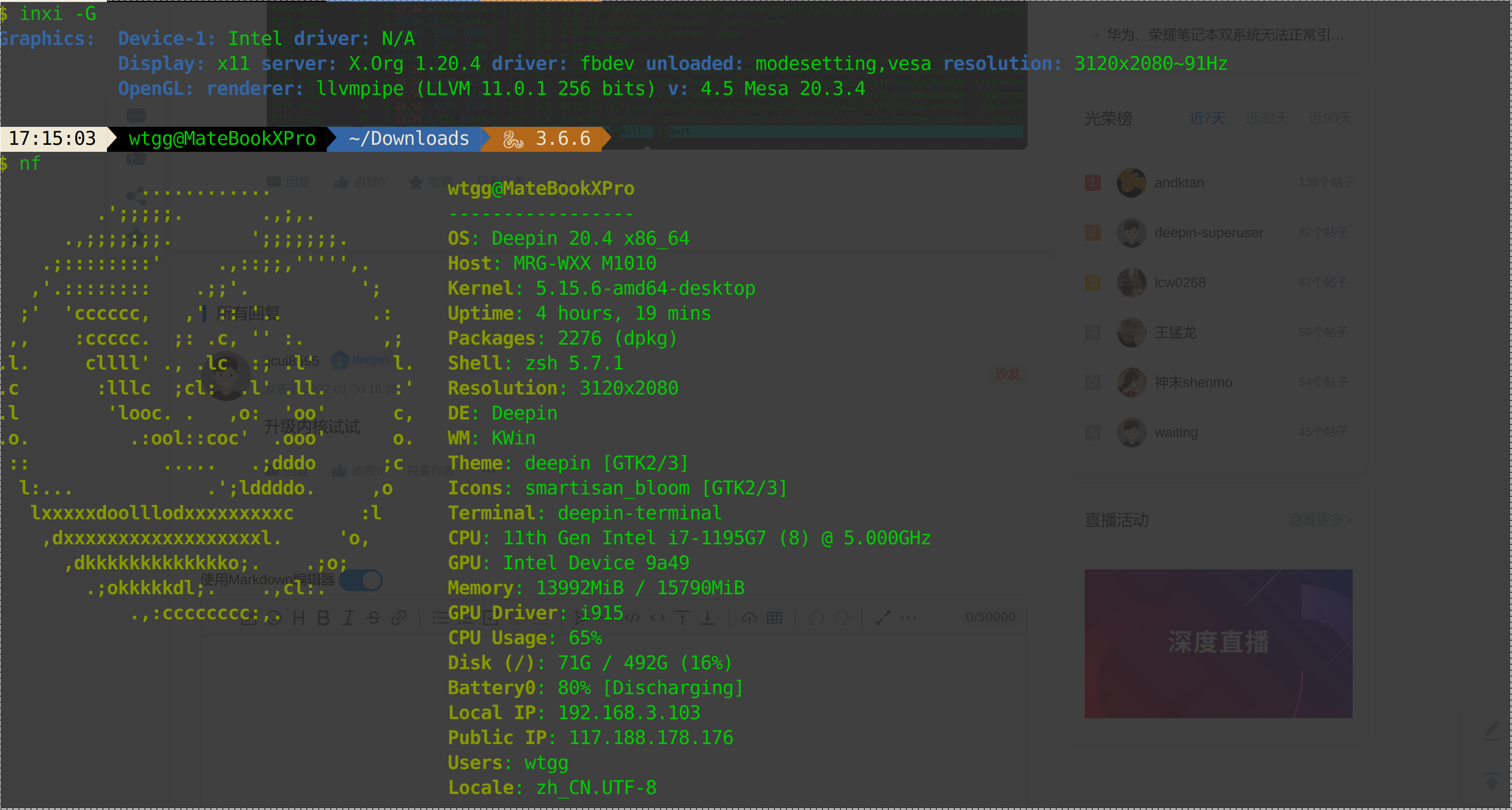This screenshot has width=1512, height=810.
Task: Insert a table with the table icon
Action: click(x=774, y=618)
